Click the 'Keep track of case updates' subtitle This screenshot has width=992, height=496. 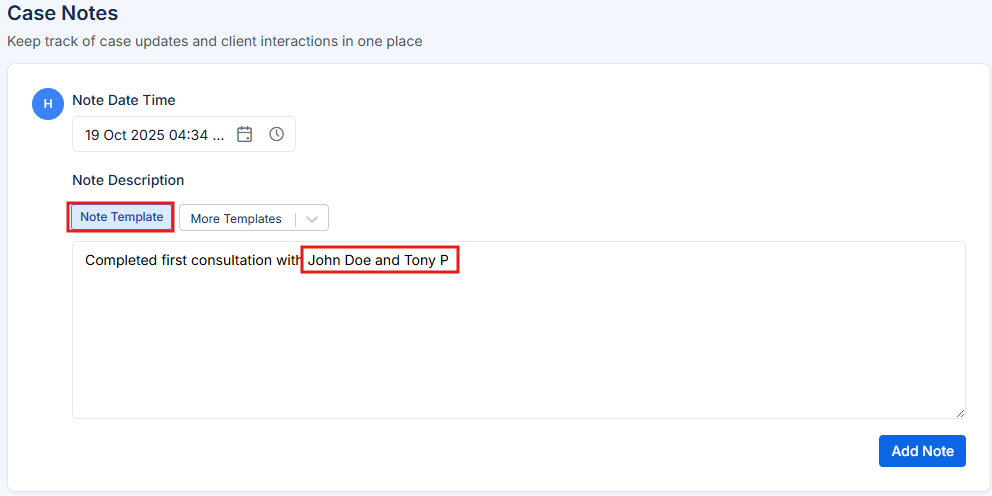pos(214,42)
